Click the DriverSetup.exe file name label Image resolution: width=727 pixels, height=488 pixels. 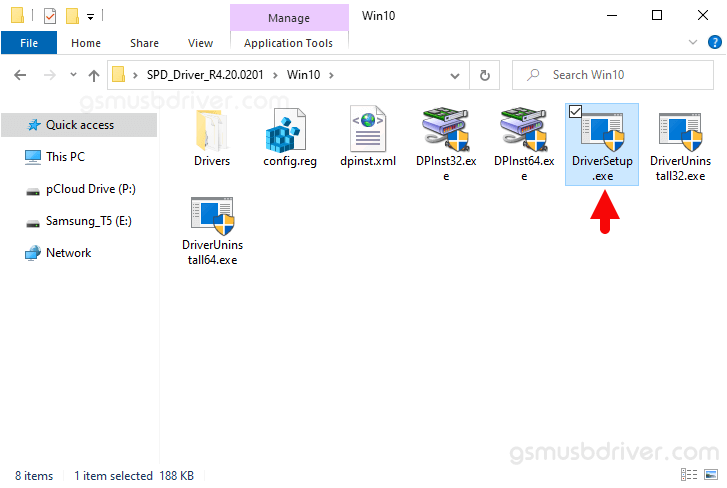(602, 169)
